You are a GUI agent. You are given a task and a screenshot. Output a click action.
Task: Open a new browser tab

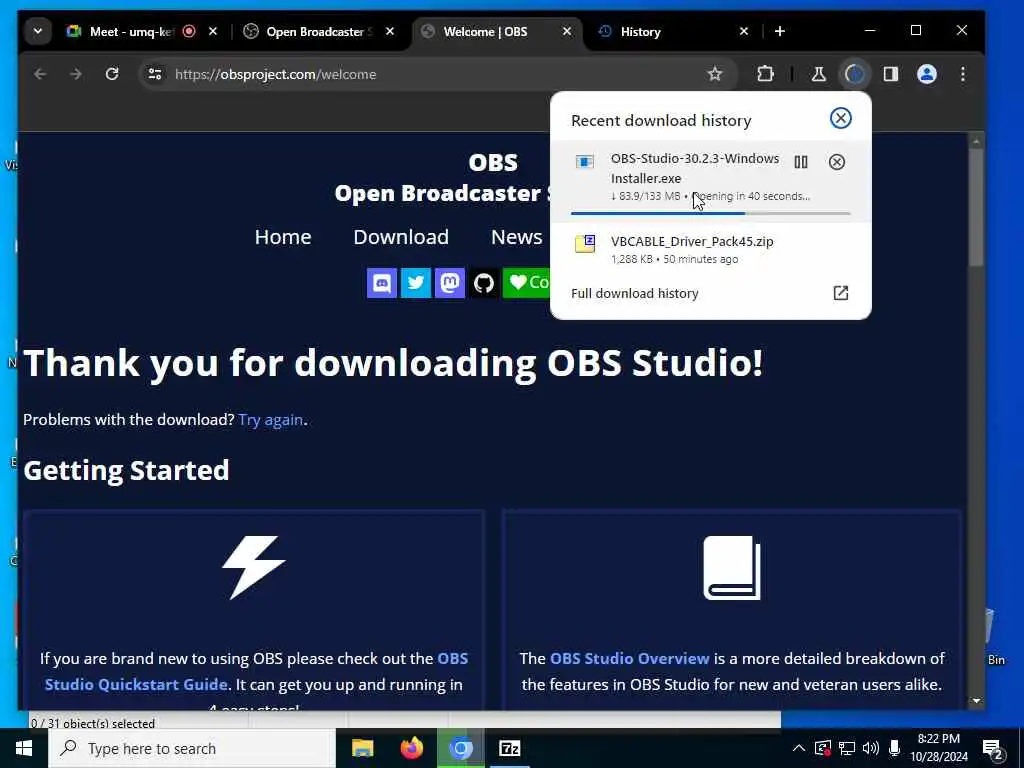[x=780, y=31]
